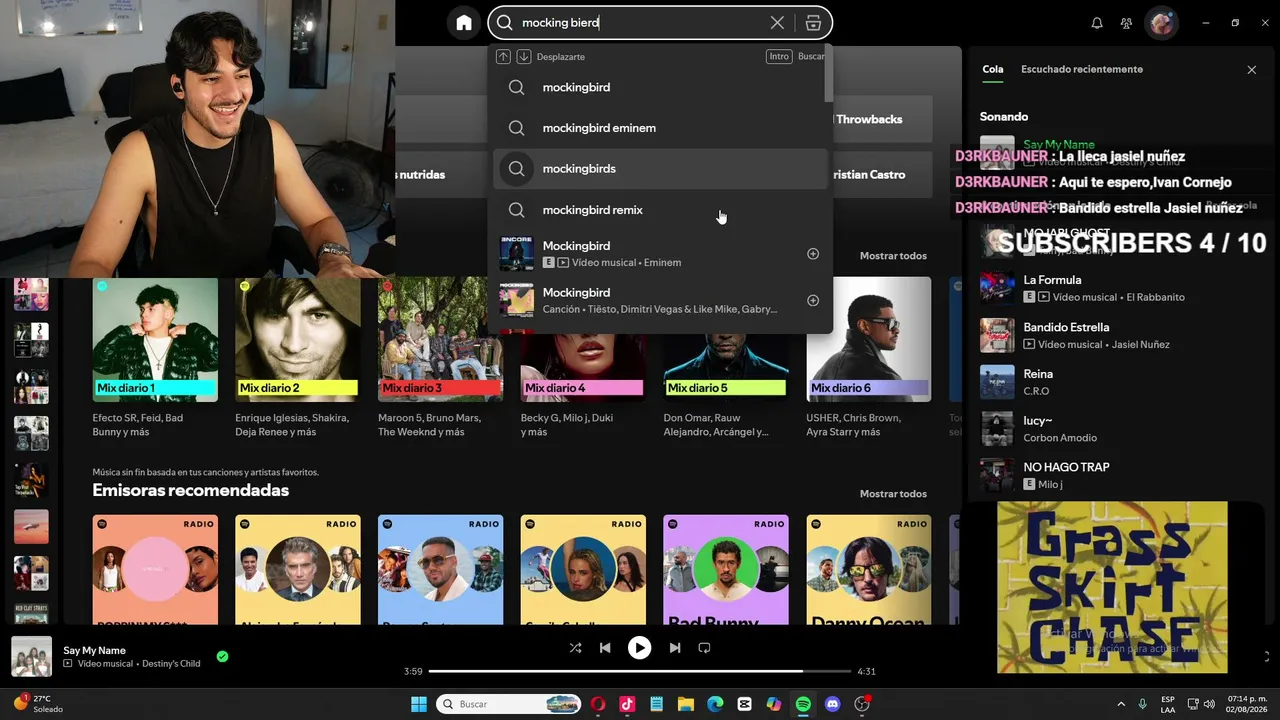Open Mockingbird song by Tiësto

(660, 300)
